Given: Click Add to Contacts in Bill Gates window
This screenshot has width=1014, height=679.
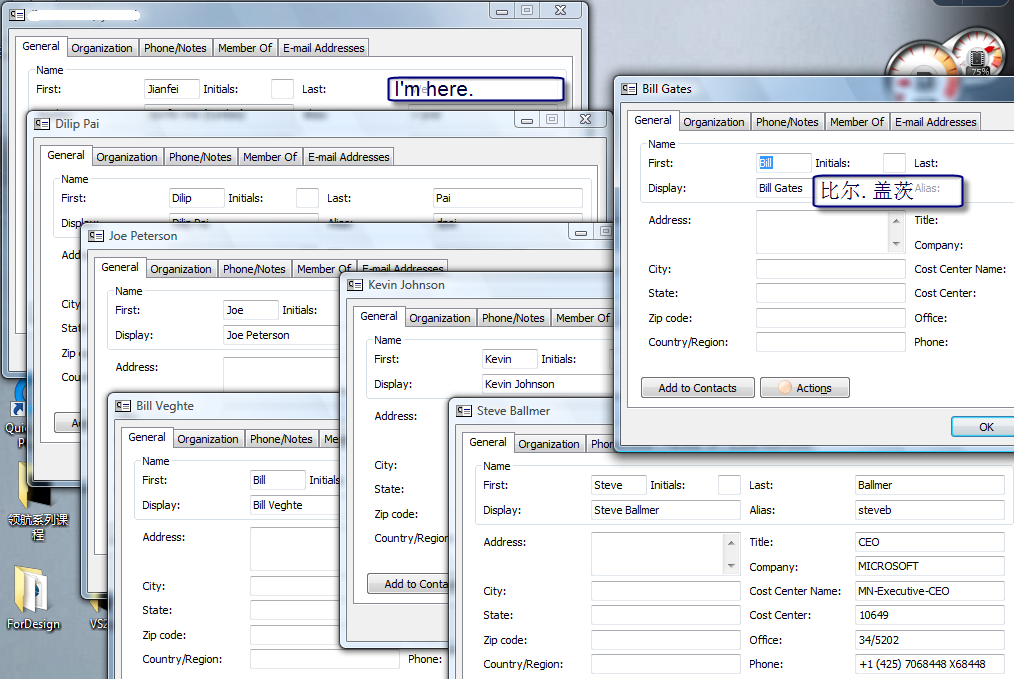Looking at the screenshot, I should (698, 388).
